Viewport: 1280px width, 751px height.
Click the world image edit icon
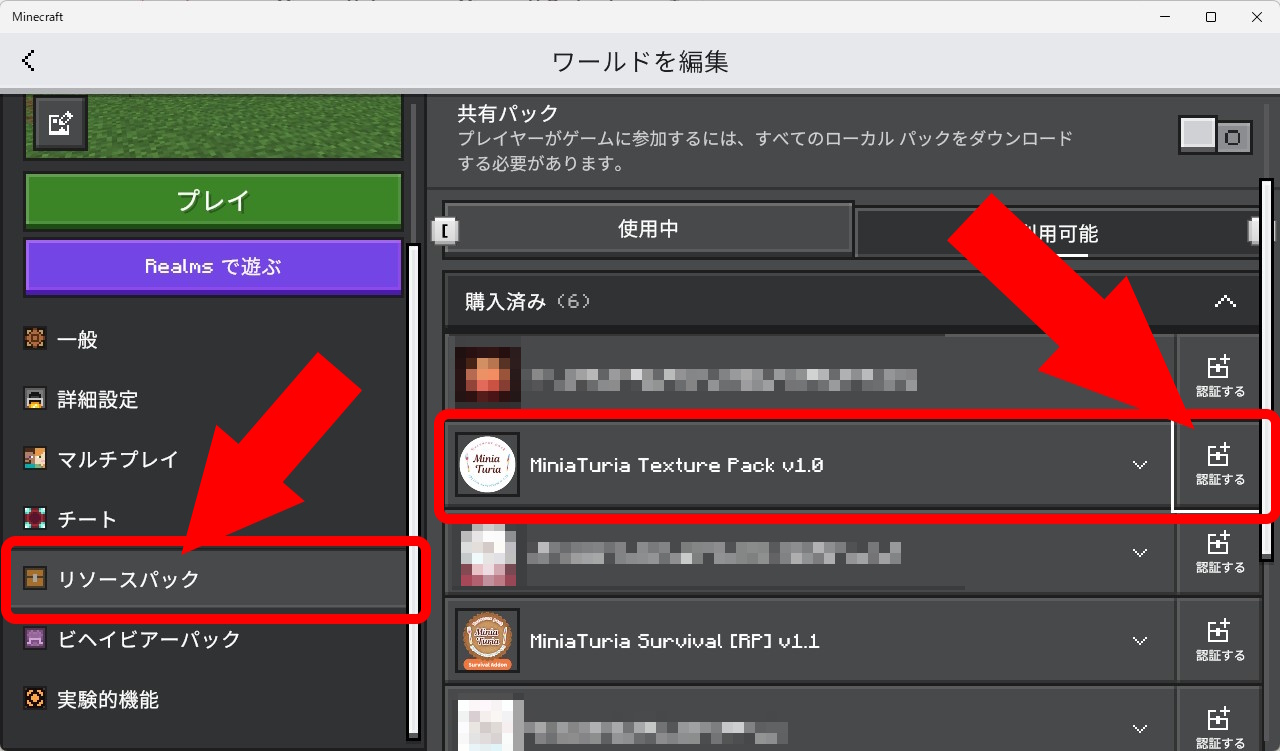click(x=60, y=123)
